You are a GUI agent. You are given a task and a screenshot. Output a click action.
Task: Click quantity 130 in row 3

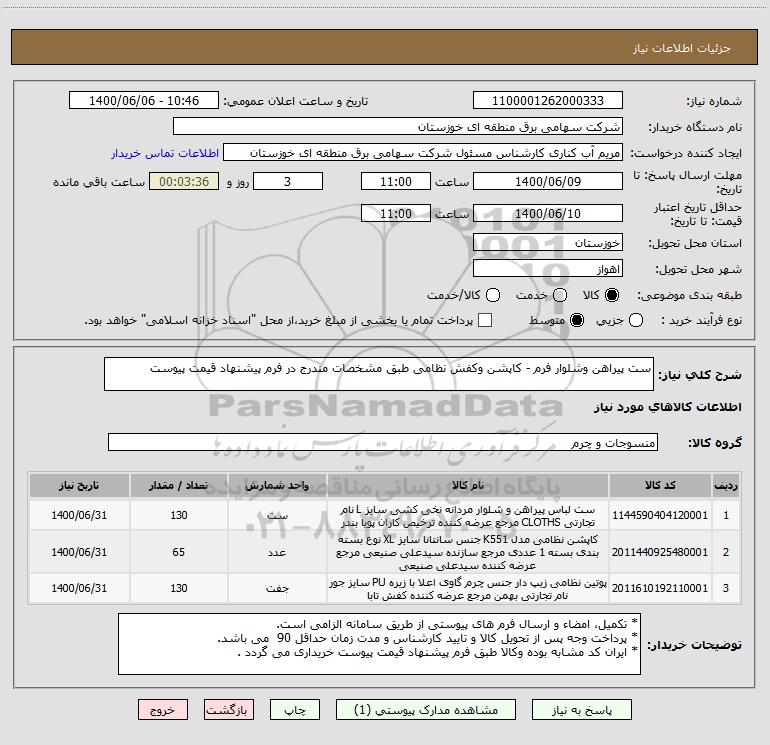pos(179,588)
